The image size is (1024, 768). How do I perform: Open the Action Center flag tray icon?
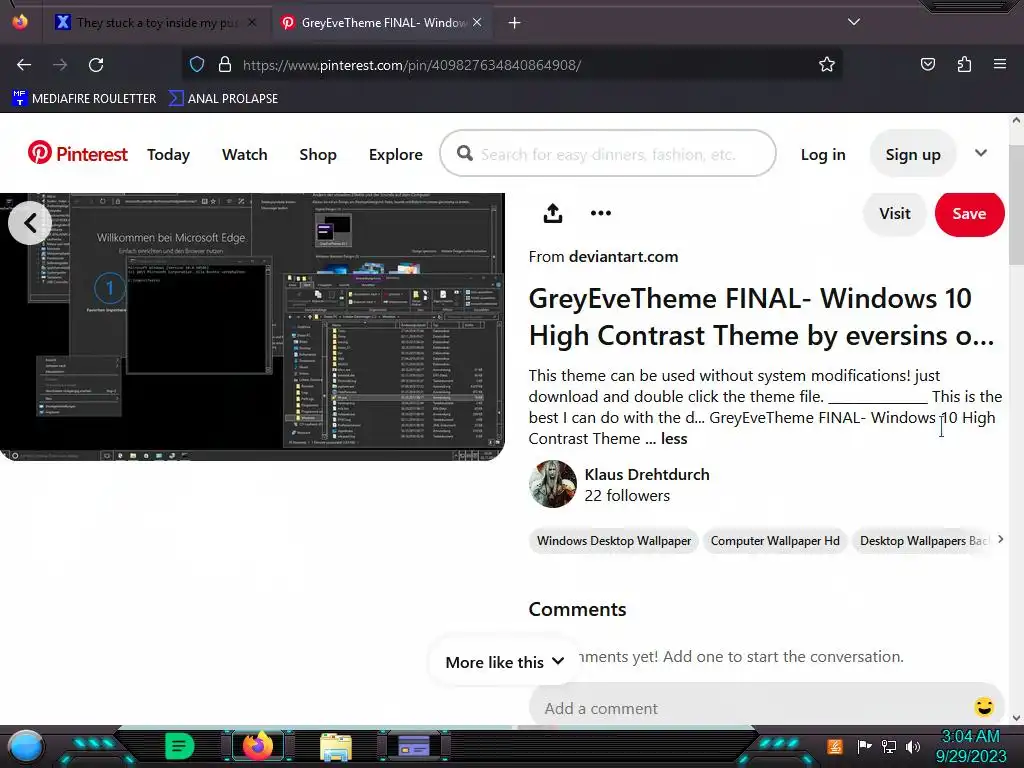click(x=864, y=746)
